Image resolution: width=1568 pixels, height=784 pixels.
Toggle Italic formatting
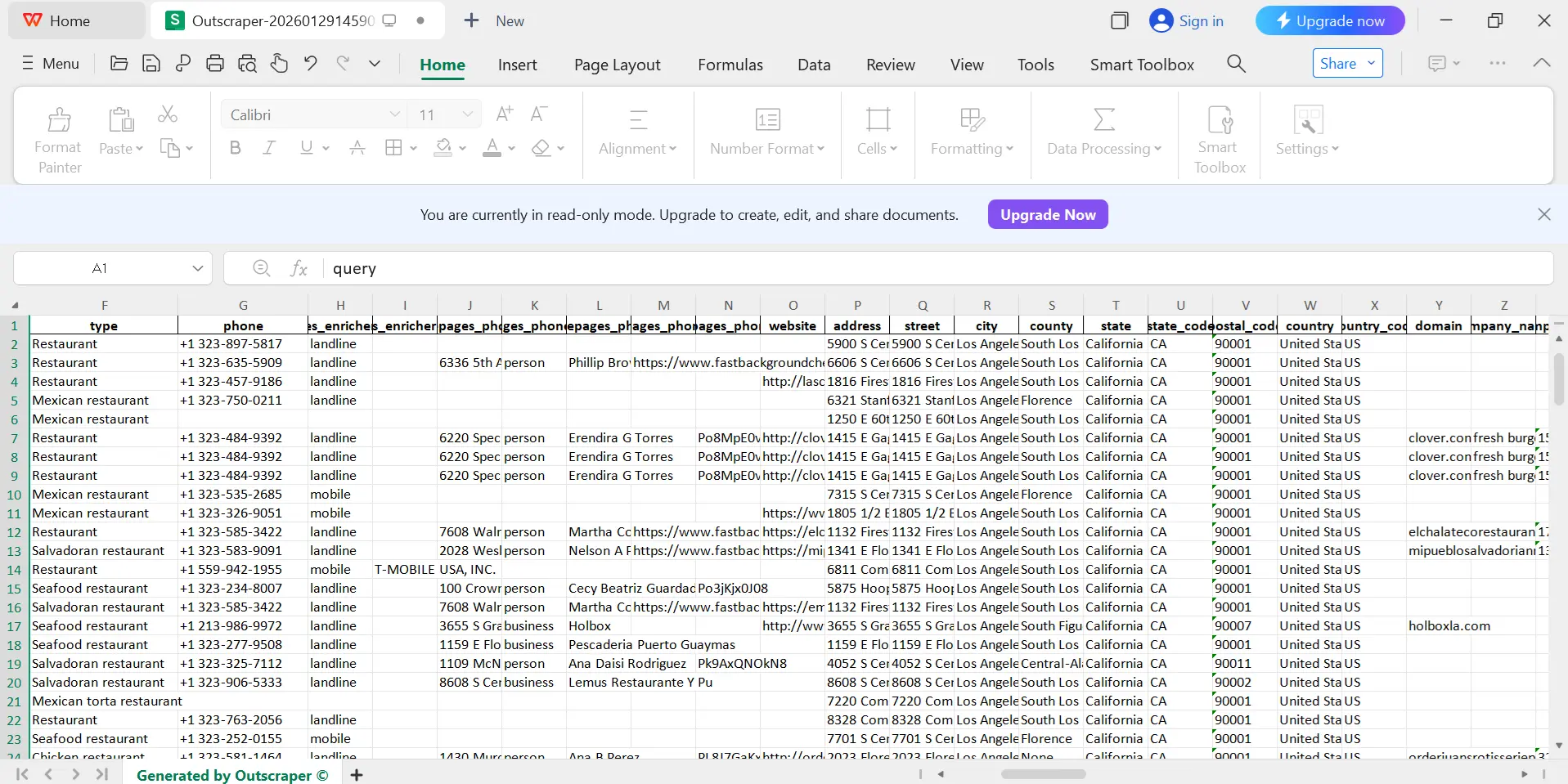268,148
